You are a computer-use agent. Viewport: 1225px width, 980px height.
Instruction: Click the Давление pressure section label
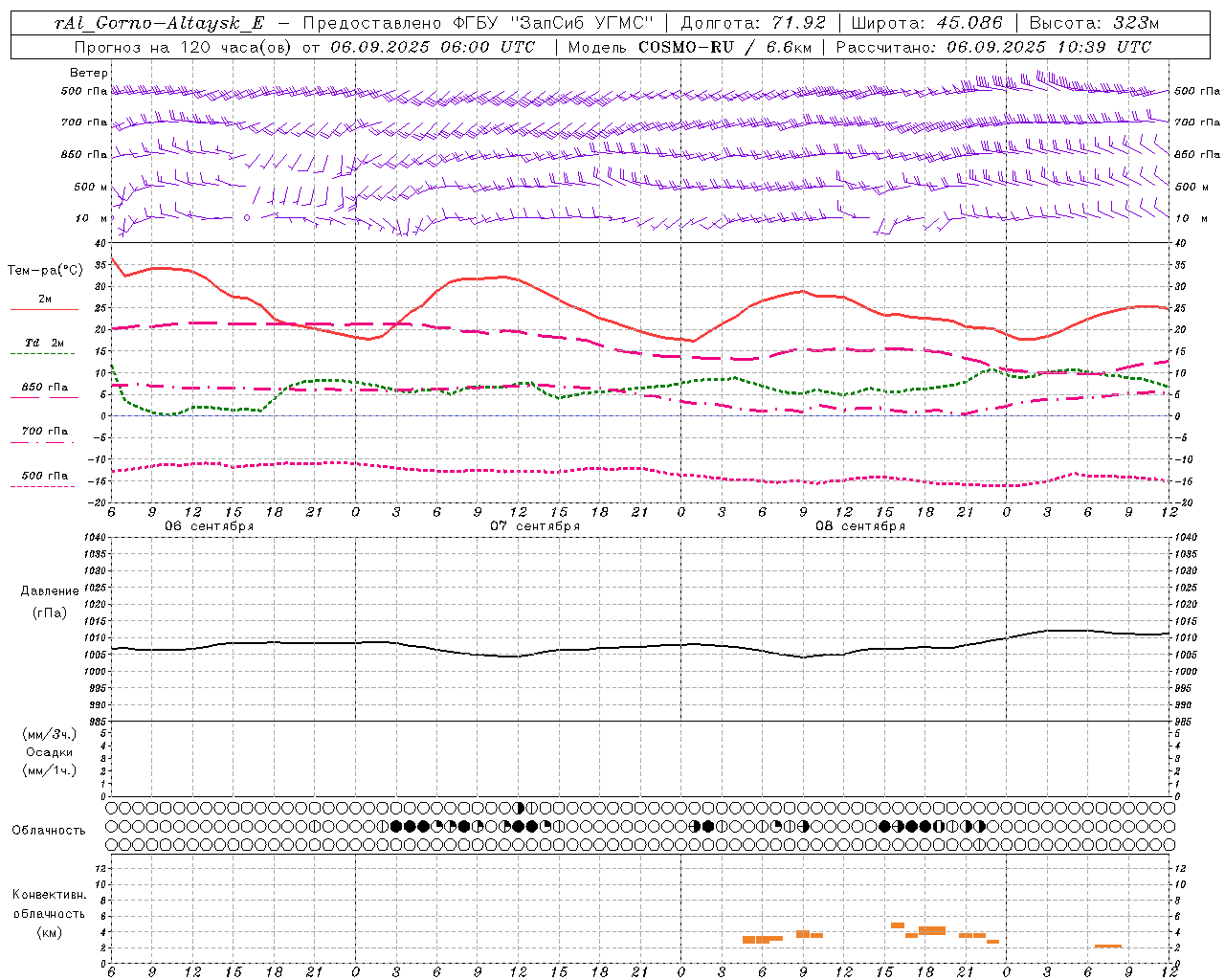pos(50,591)
